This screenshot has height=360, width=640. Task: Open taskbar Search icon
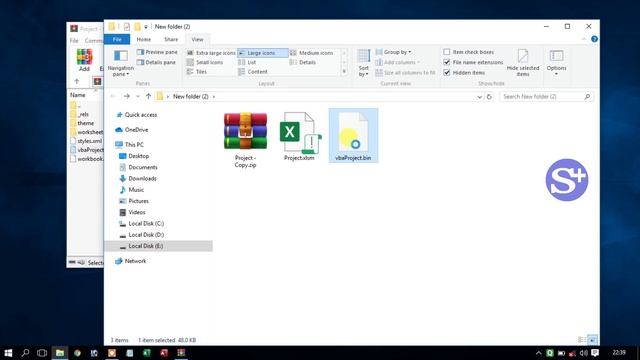coord(25,353)
